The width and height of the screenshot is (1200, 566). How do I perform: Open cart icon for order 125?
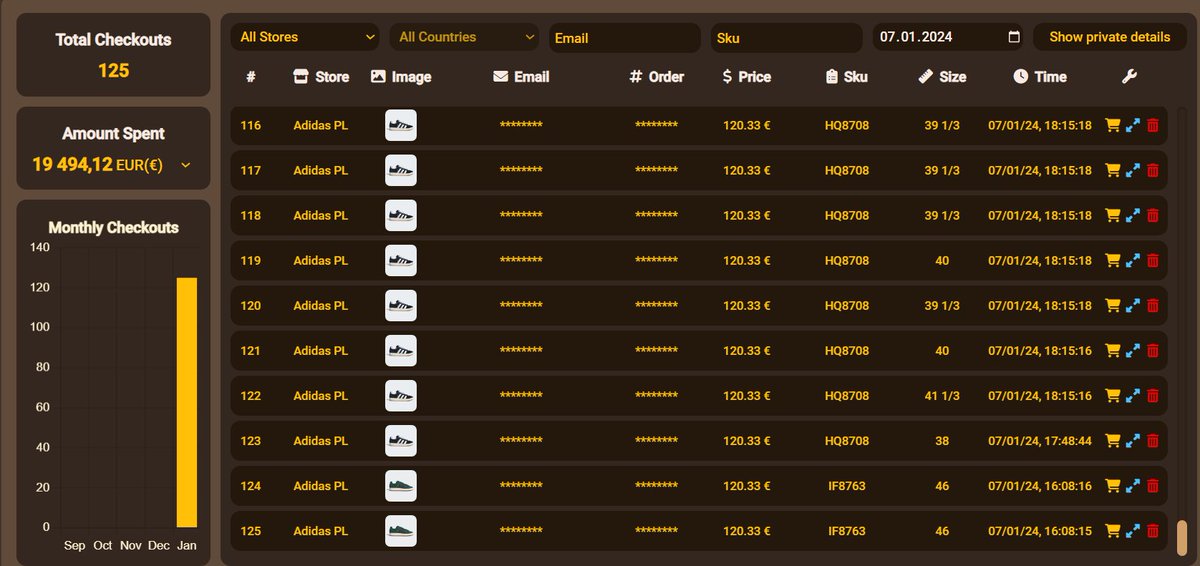point(1112,530)
